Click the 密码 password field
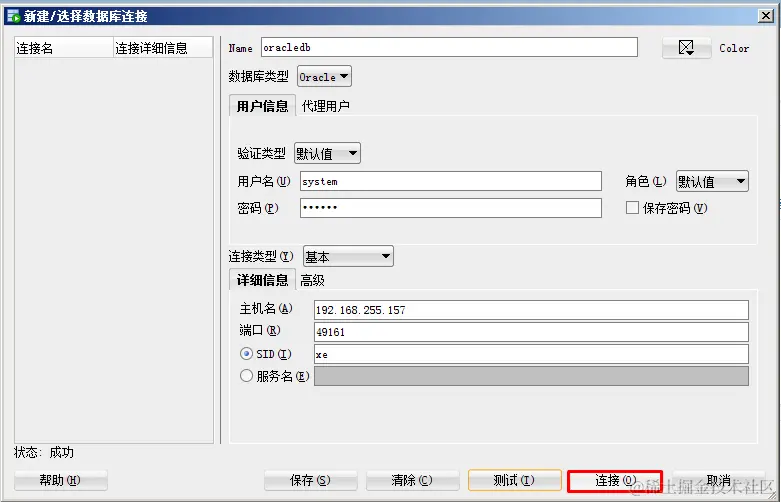The image size is (781, 502). click(451, 208)
